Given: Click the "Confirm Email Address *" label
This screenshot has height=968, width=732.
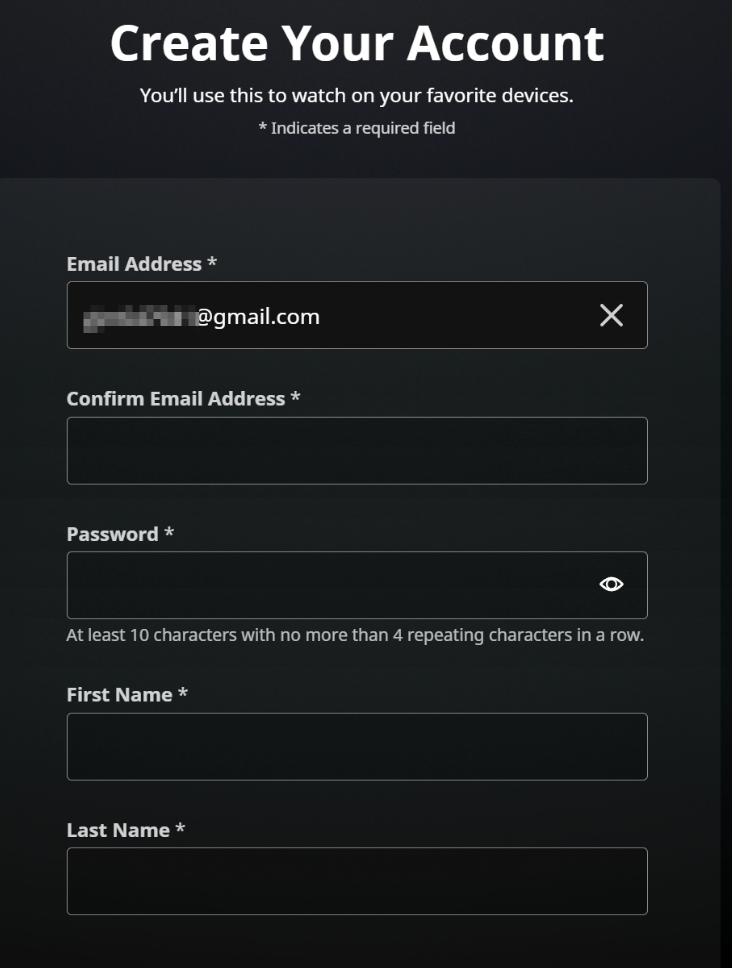Looking at the screenshot, I should click(176, 399).
